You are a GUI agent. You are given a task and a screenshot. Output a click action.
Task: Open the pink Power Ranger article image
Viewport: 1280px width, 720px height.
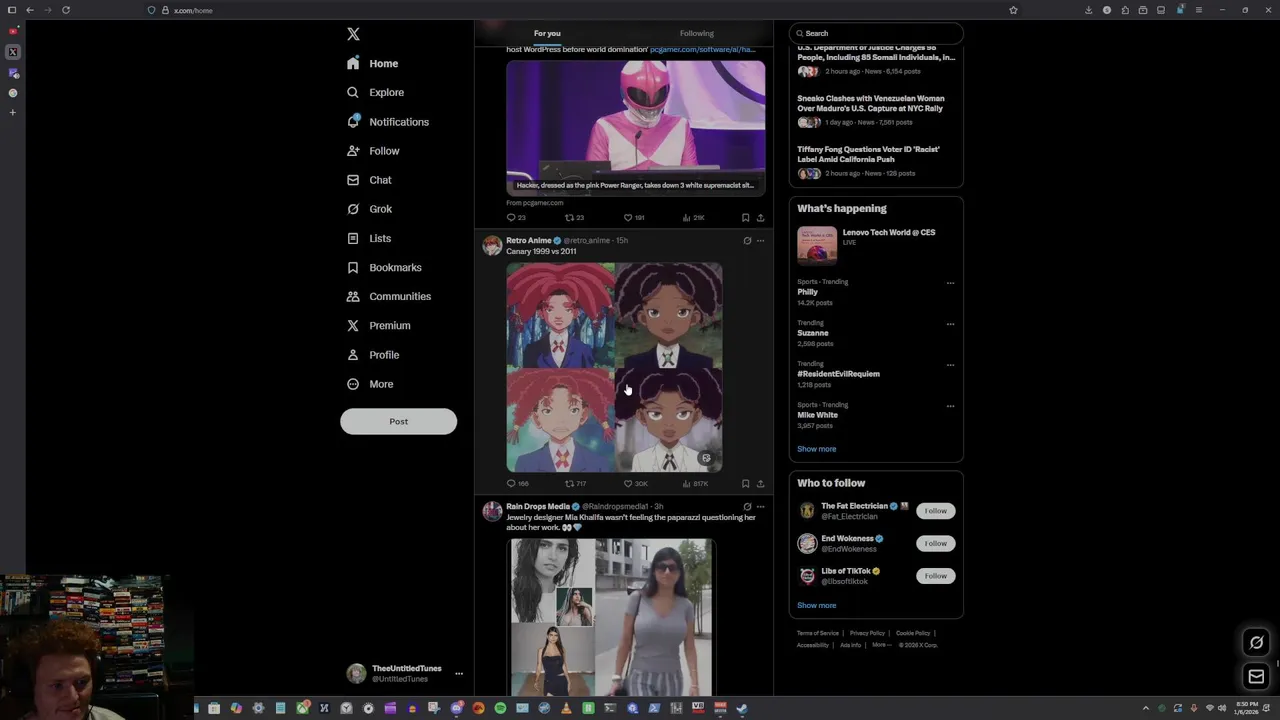pos(636,127)
